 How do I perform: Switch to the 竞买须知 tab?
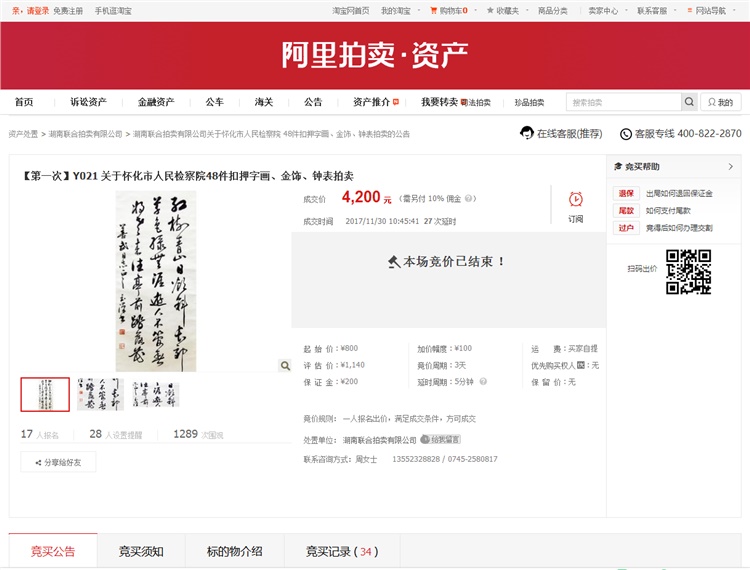[141, 551]
